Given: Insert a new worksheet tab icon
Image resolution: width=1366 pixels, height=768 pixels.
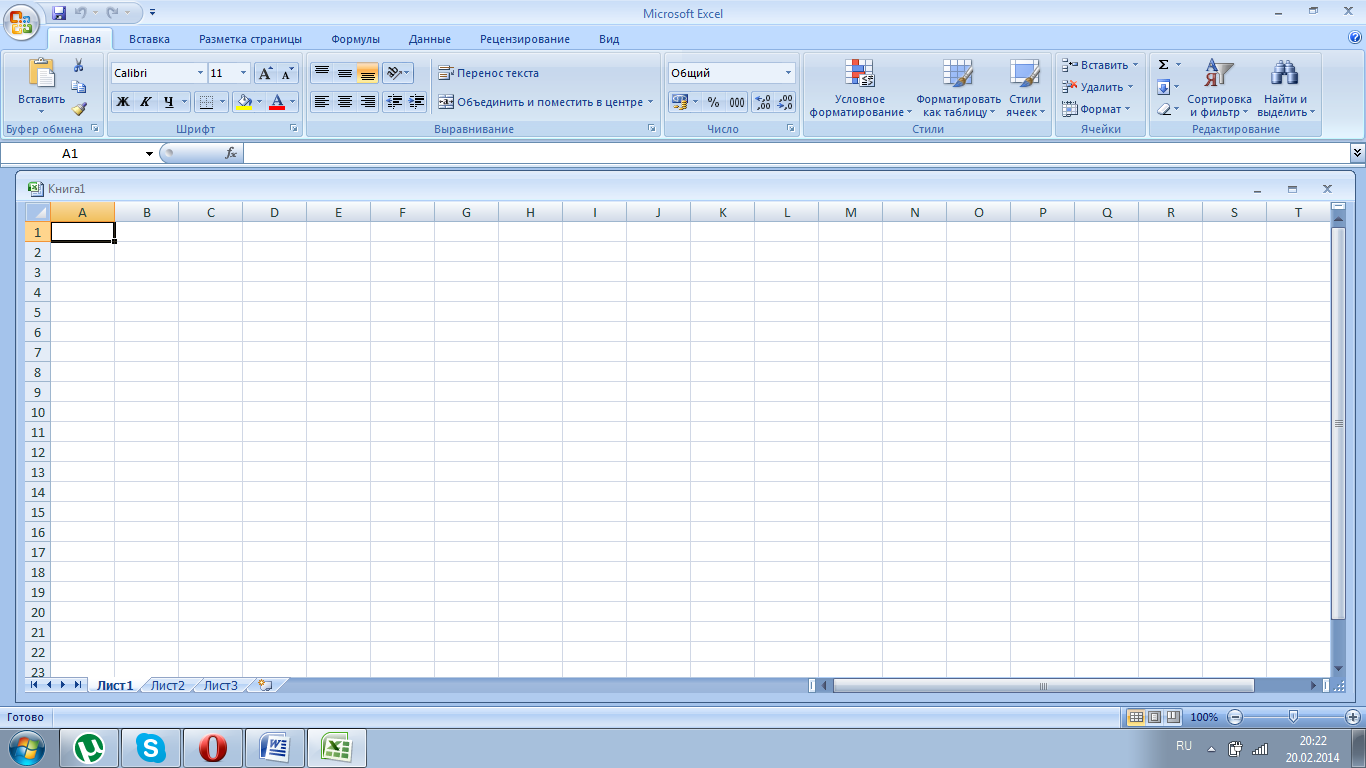Looking at the screenshot, I should [265, 685].
